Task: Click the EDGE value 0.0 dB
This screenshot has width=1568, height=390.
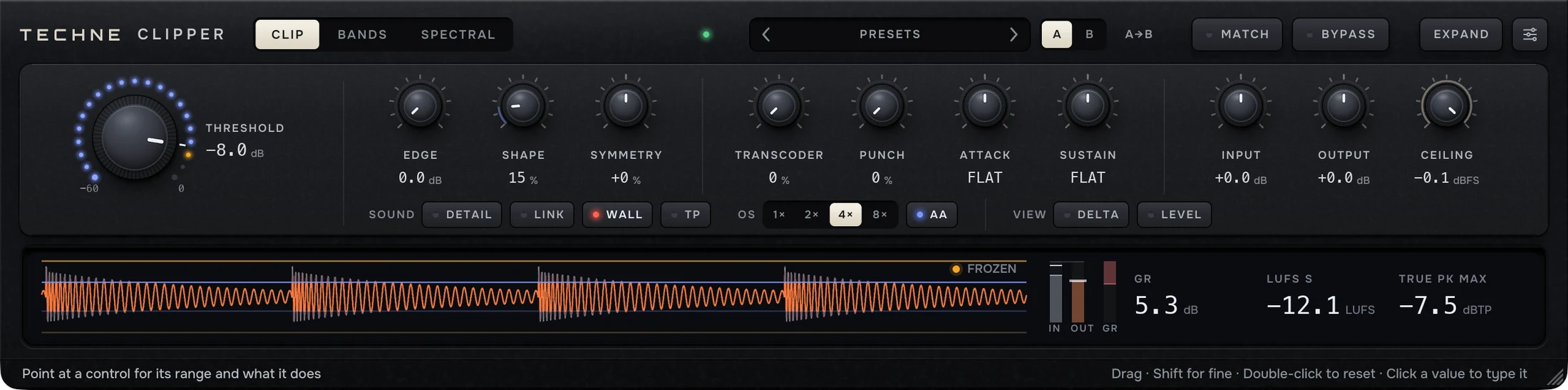Action: 420,178
